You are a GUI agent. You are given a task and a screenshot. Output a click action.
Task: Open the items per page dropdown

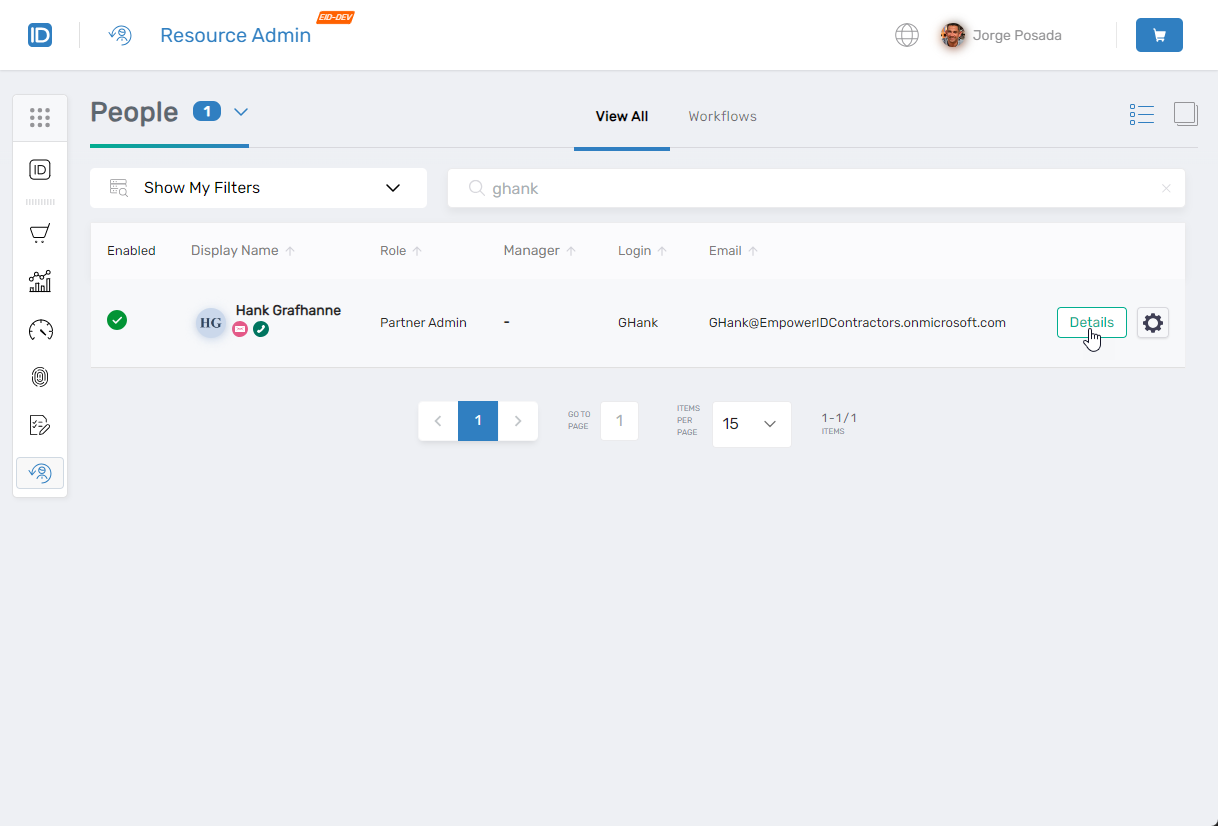tap(751, 424)
